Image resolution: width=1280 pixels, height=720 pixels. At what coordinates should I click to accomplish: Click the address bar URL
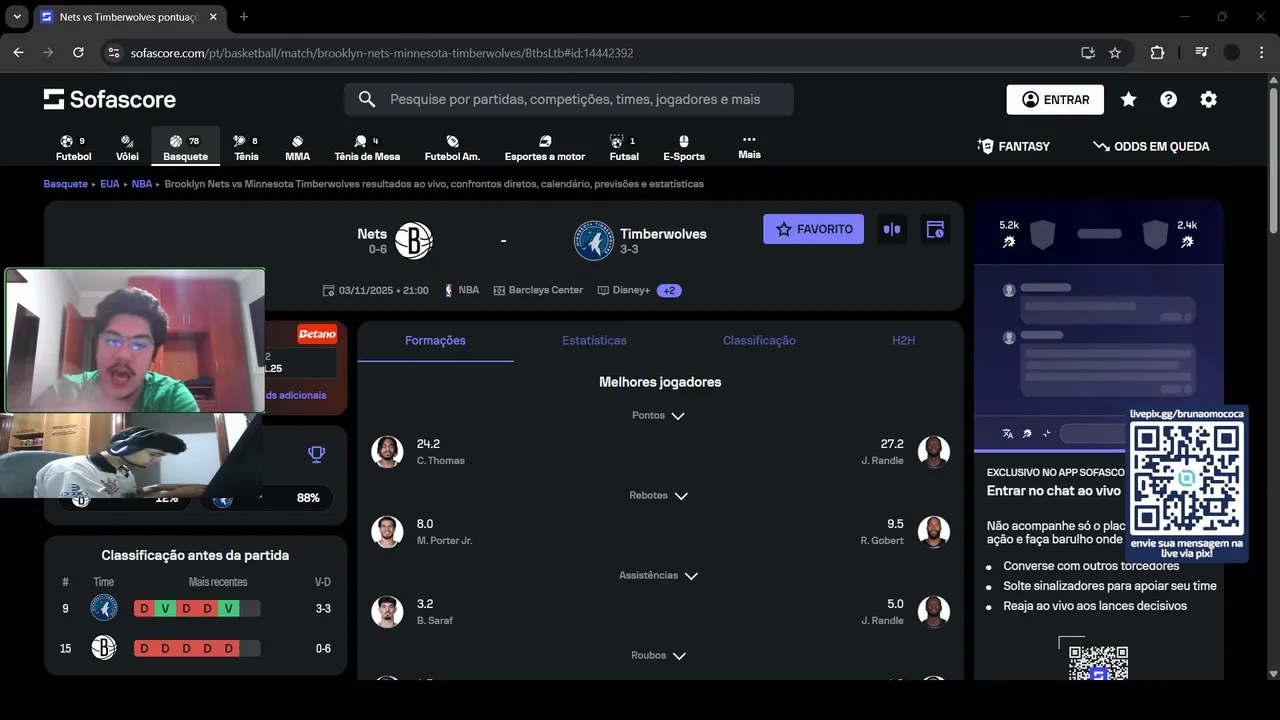pos(382,53)
